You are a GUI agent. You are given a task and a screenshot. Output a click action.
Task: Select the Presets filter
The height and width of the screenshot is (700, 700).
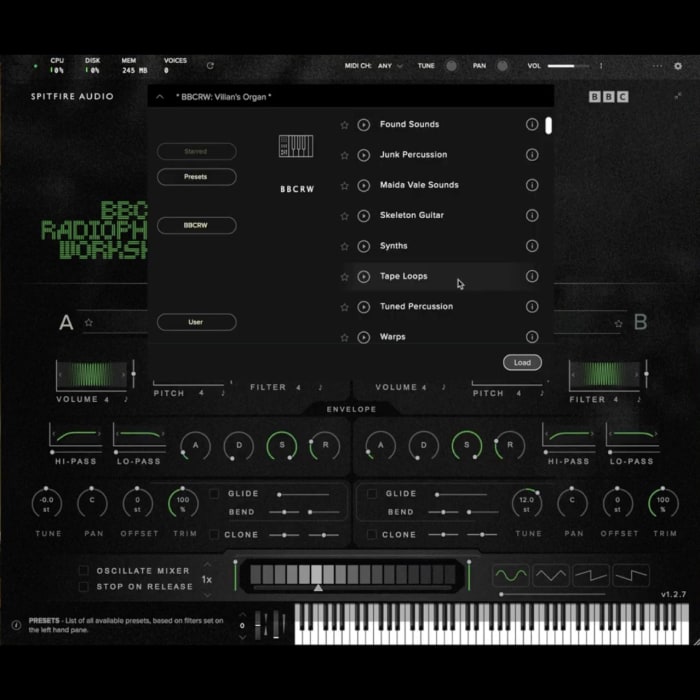(x=196, y=177)
